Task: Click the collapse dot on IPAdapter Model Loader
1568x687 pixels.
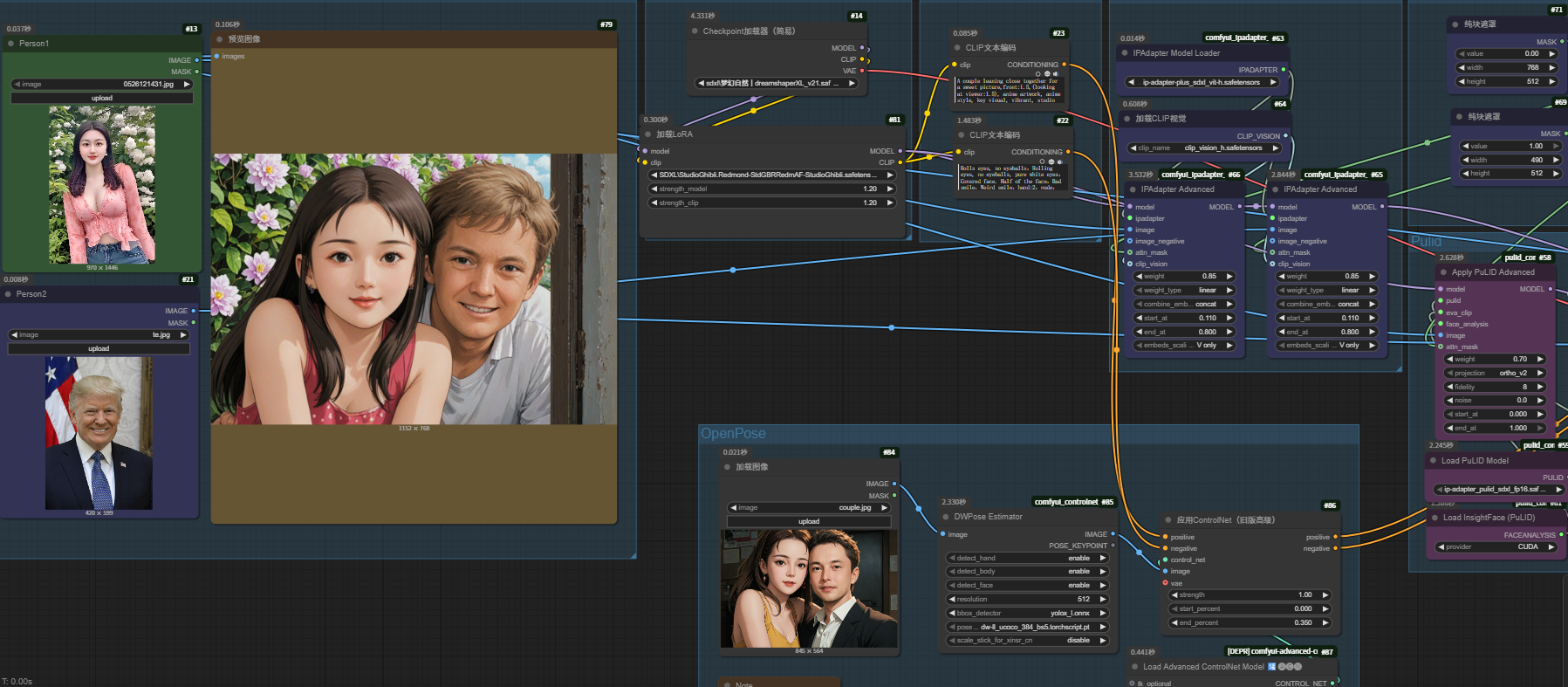Action: pyautogui.click(x=1125, y=53)
